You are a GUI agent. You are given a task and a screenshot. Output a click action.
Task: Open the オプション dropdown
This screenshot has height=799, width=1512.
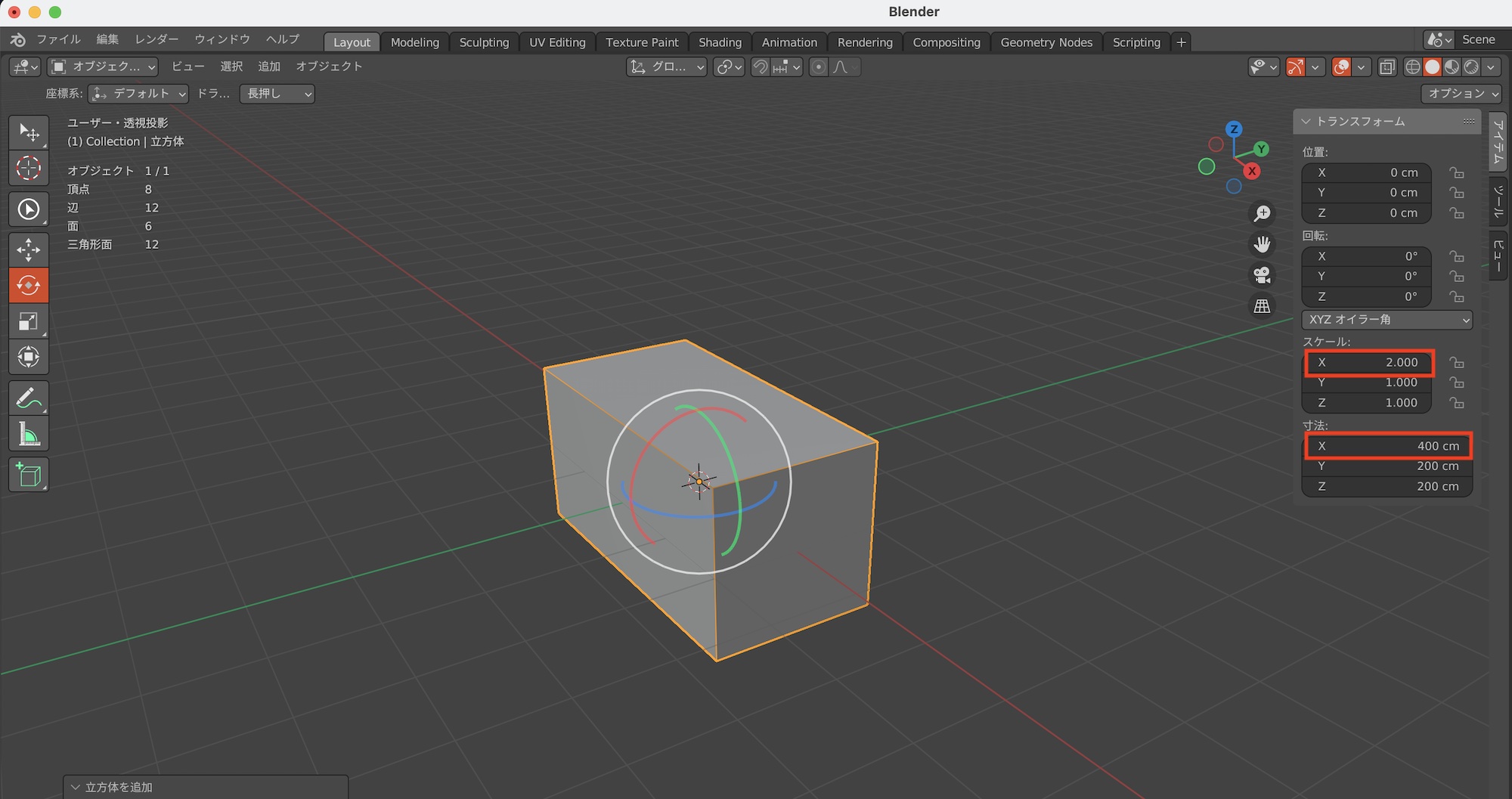click(1461, 93)
